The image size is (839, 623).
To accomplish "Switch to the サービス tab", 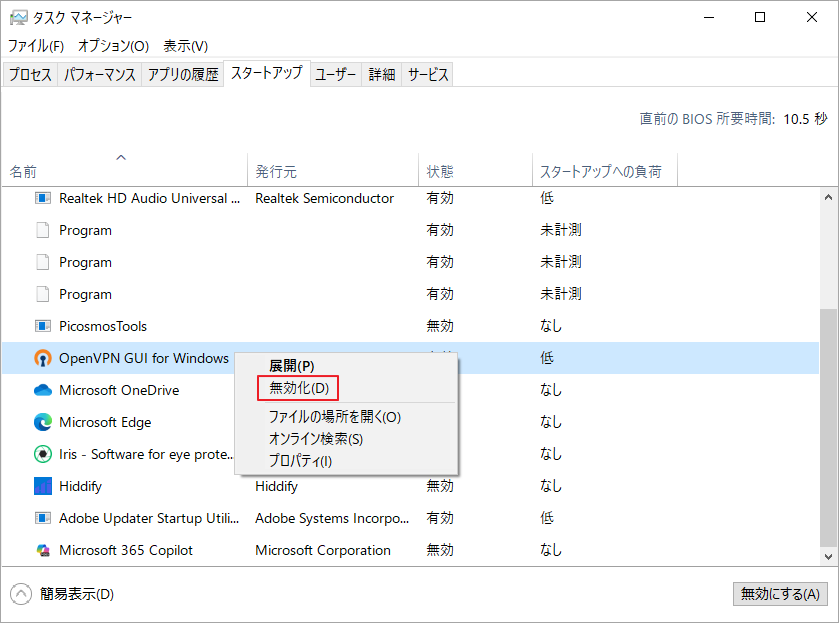I will click(x=428, y=74).
